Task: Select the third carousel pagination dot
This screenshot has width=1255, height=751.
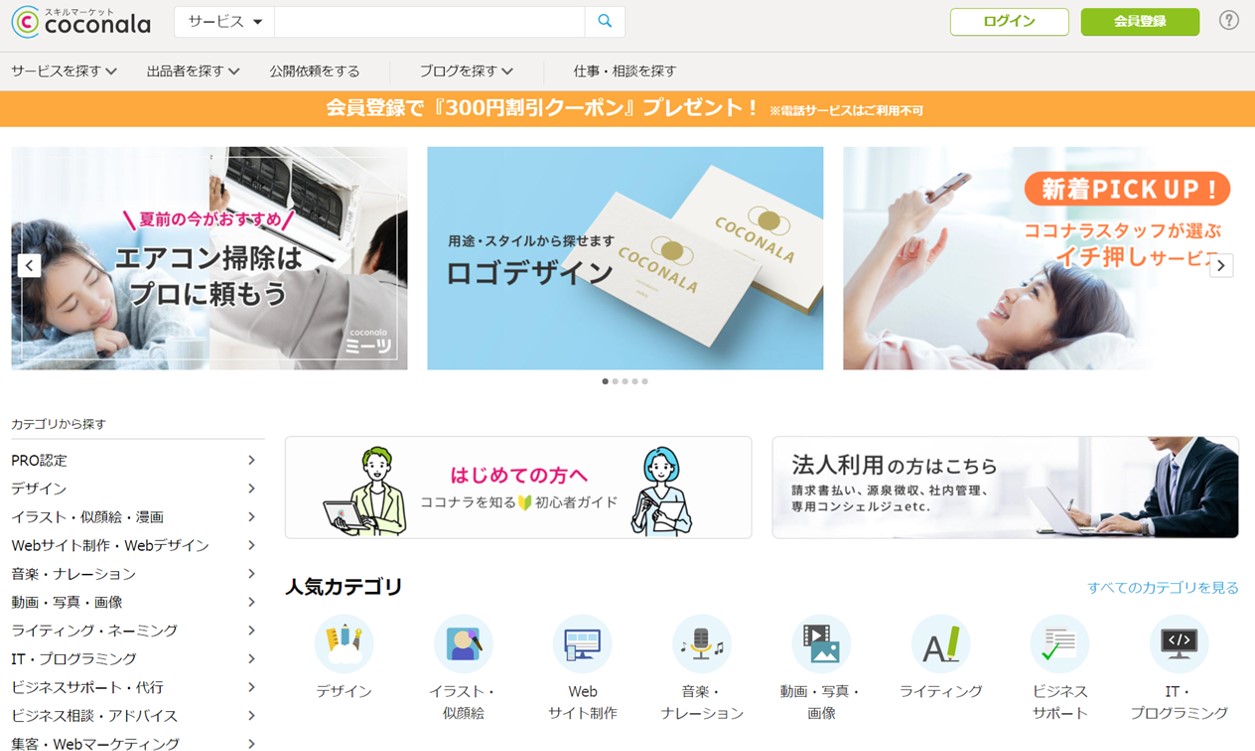Action: [625, 381]
